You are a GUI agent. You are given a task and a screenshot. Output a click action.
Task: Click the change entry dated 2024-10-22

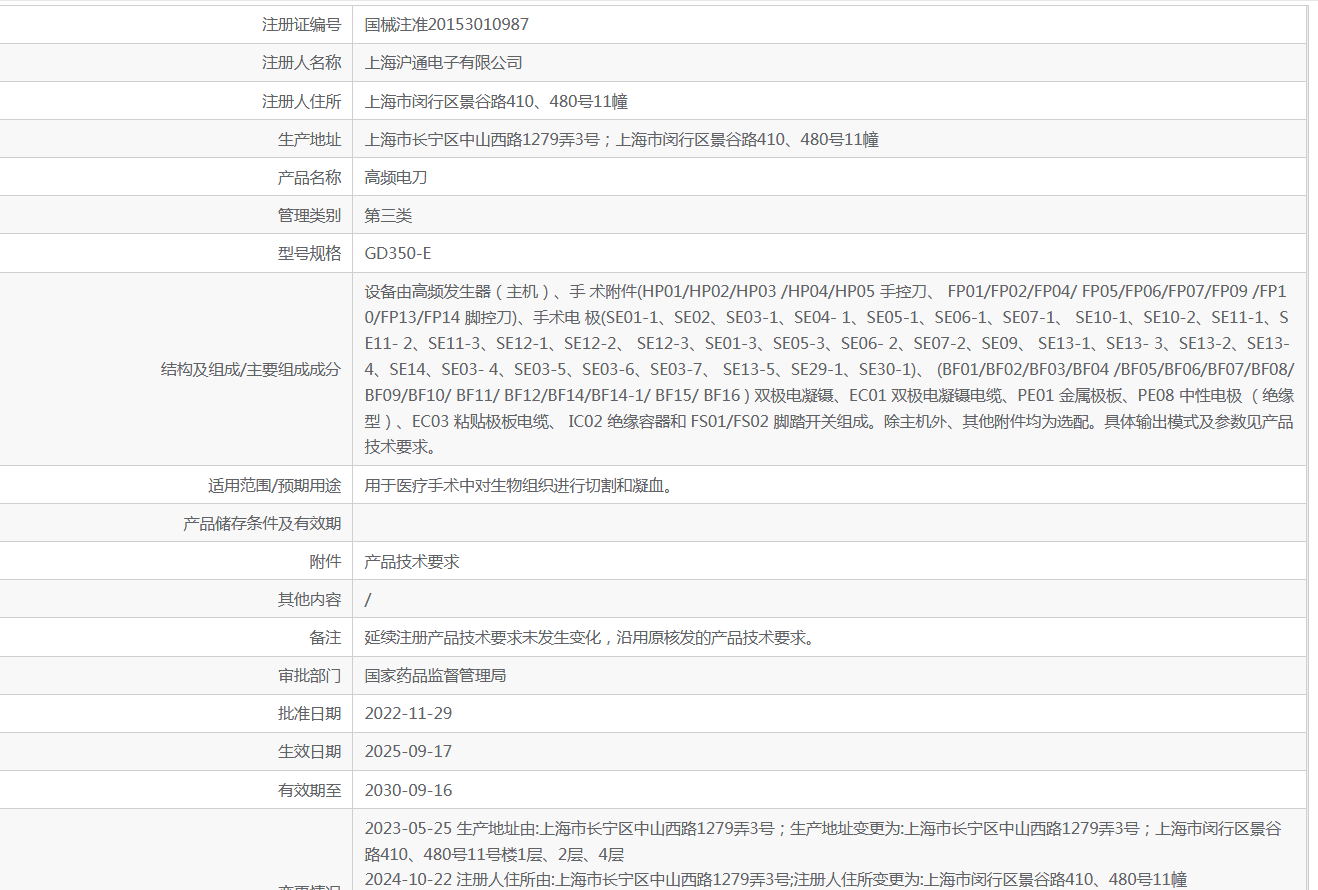point(776,879)
